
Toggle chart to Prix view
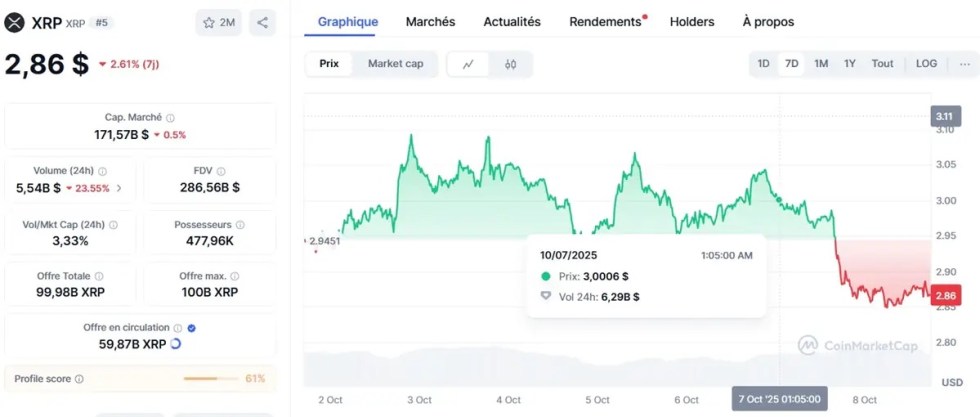point(329,64)
